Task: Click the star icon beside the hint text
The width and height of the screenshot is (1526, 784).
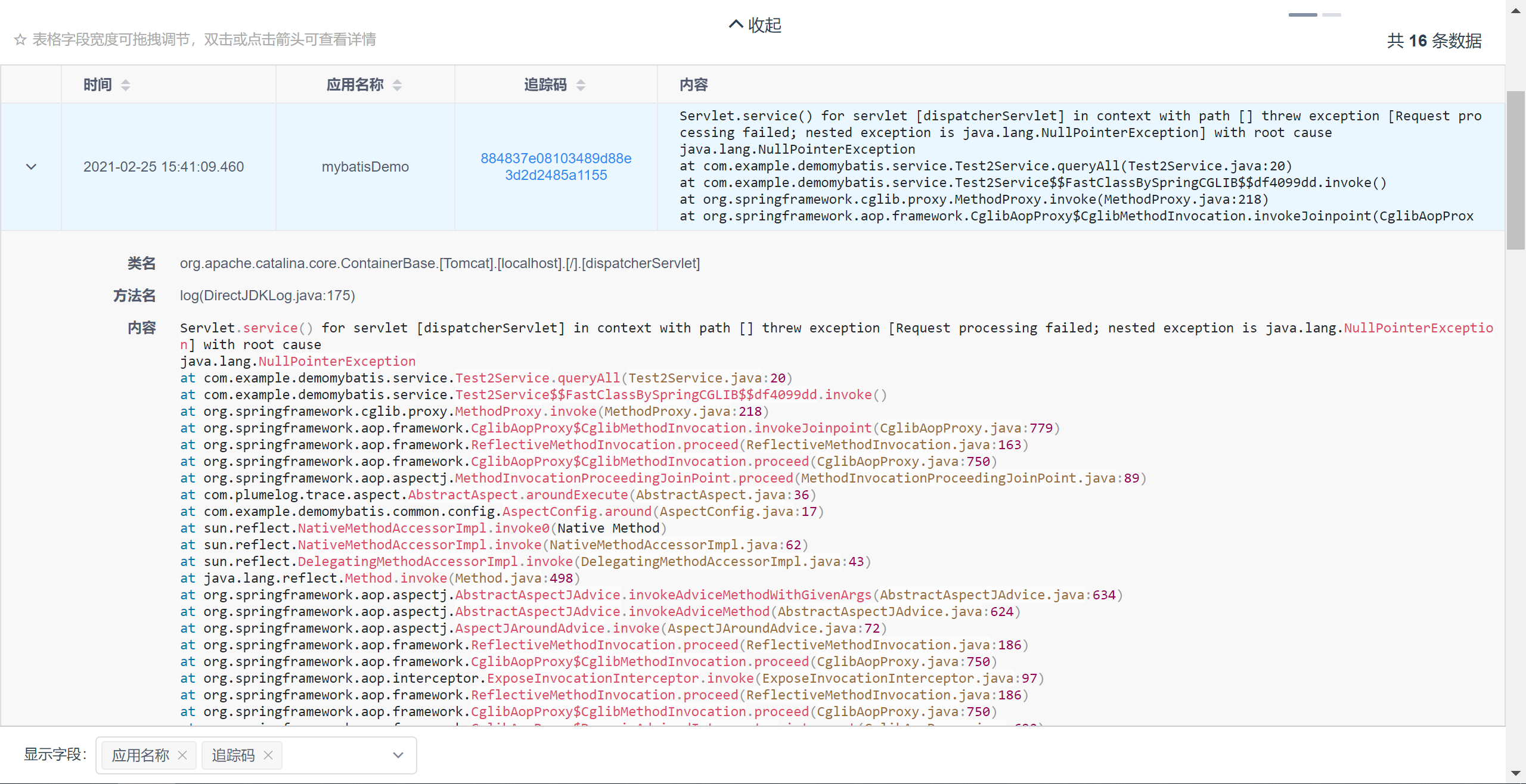Action: pyautogui.click(x=20, y=40)
